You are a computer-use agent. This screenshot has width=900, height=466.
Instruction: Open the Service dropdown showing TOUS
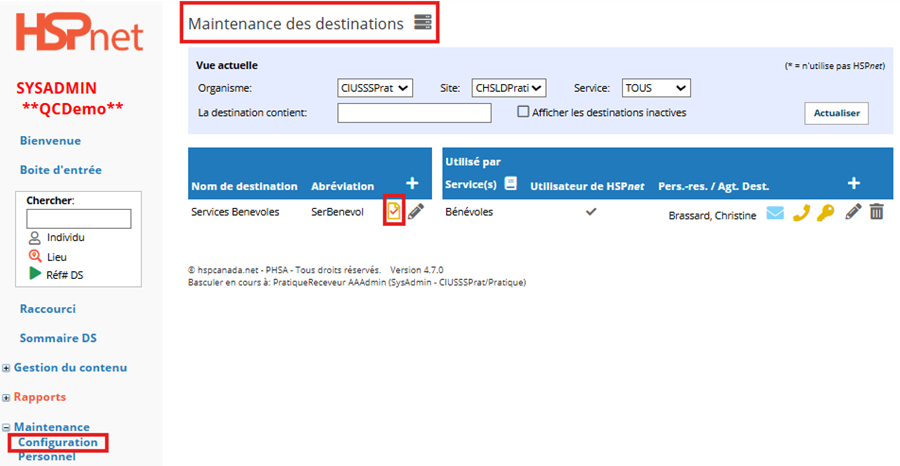(x=655, y=88)
